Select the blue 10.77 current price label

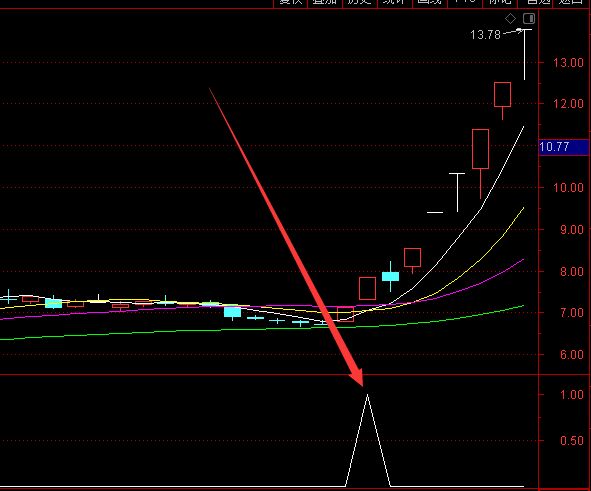[x=563, y=147]
